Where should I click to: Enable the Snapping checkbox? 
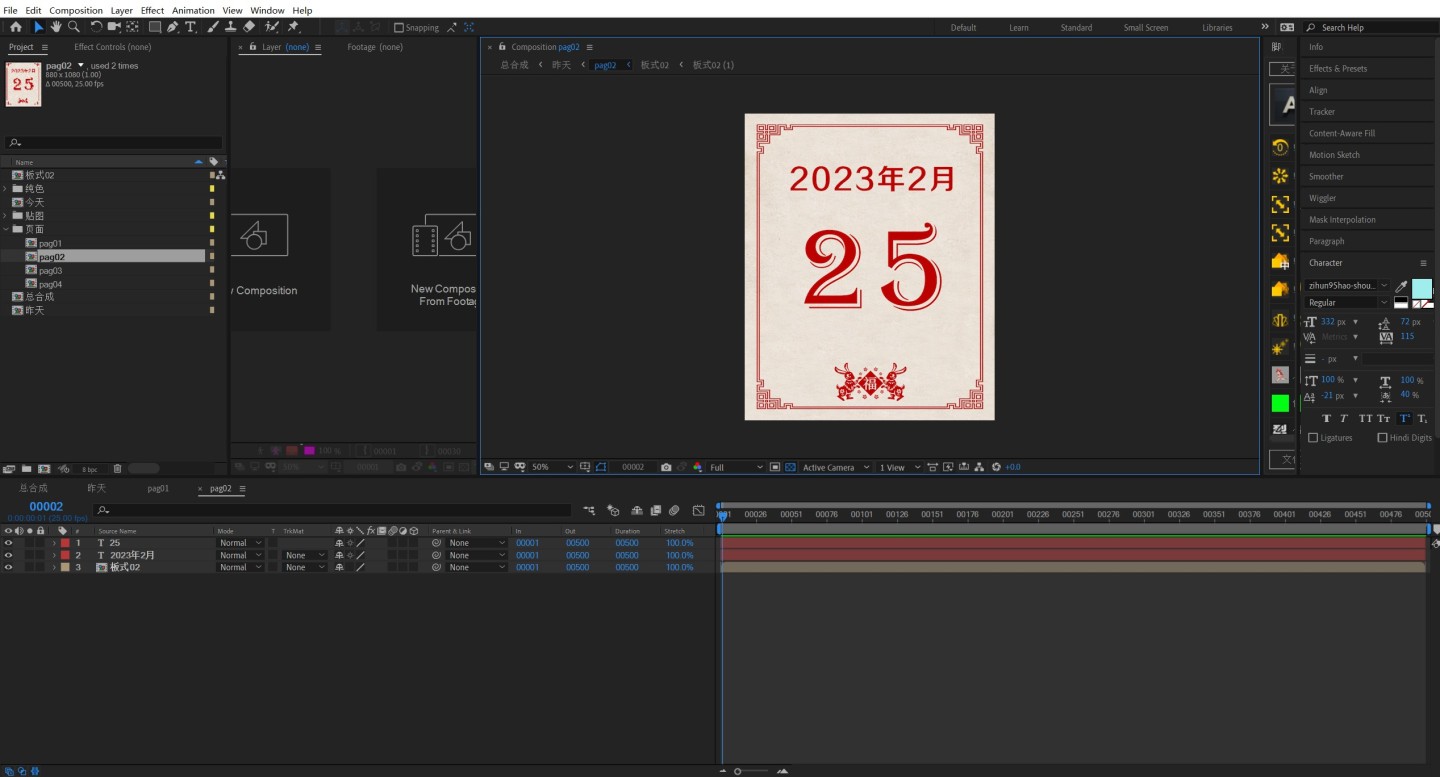(399, 28)
